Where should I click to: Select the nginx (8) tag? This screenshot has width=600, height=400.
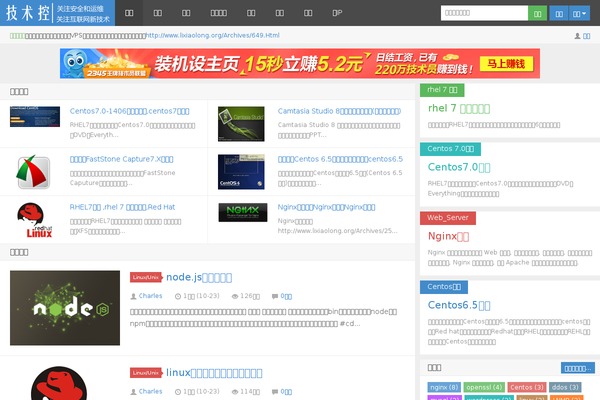click(444, 387)
